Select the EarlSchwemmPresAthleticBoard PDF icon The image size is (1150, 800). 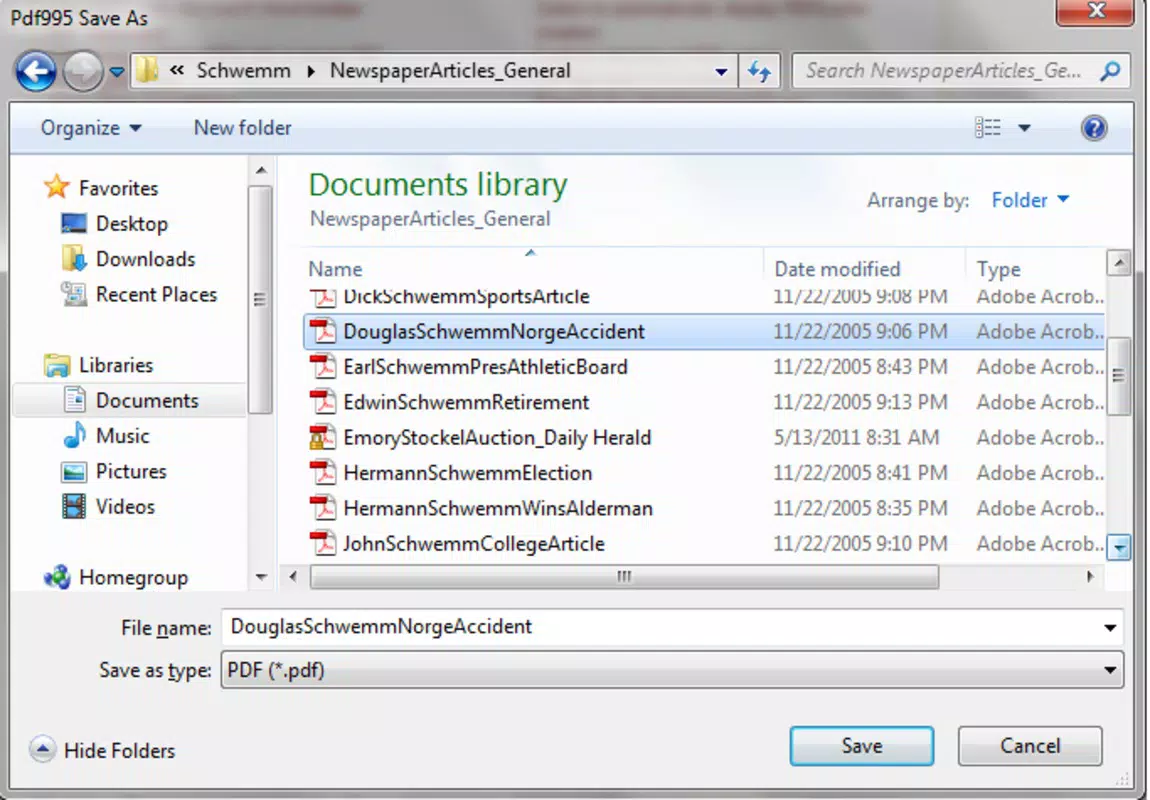(x=322, y=367)
